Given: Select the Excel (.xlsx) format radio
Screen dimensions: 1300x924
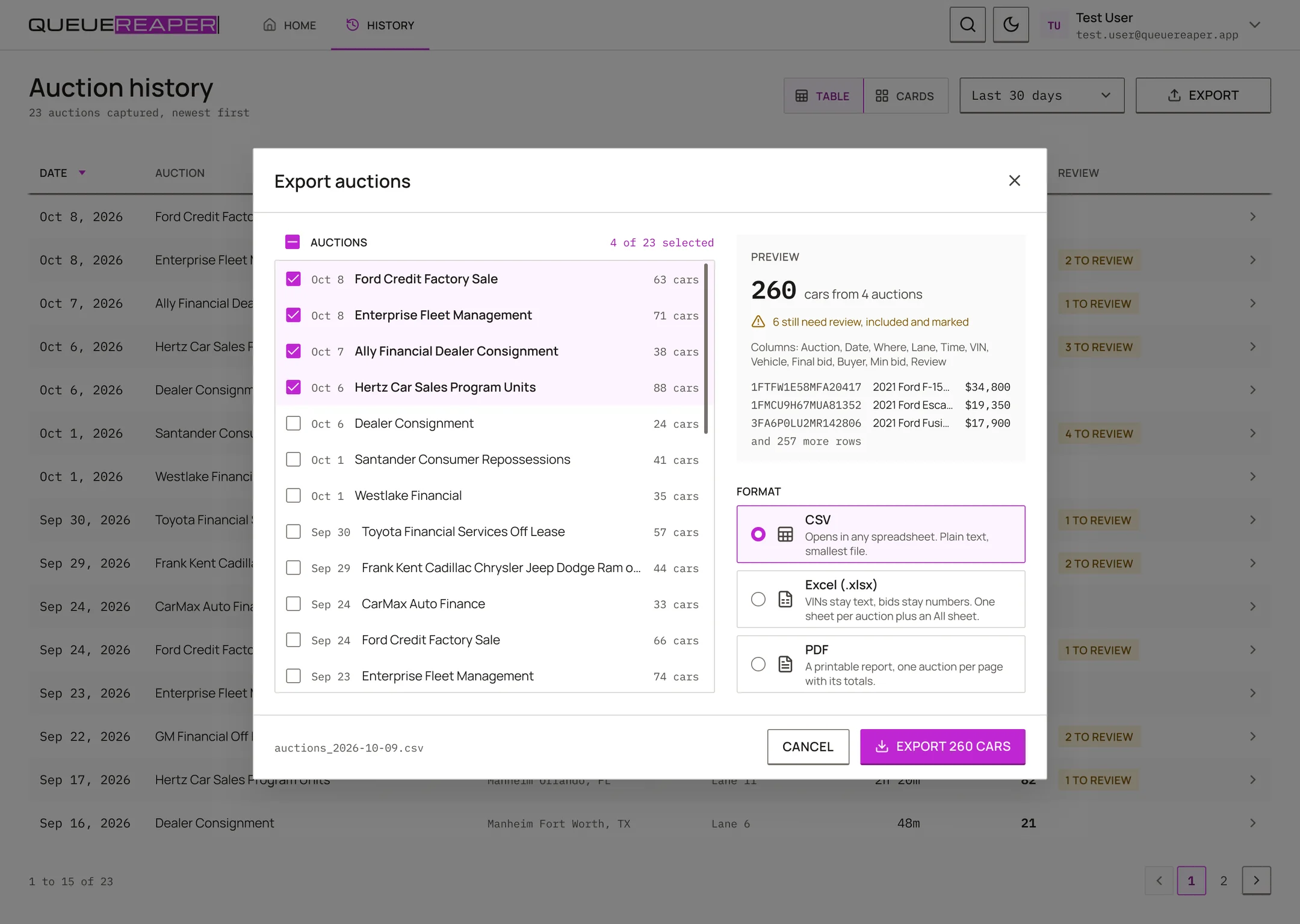Looking at the screenshot, I should [x=758, y=599].
